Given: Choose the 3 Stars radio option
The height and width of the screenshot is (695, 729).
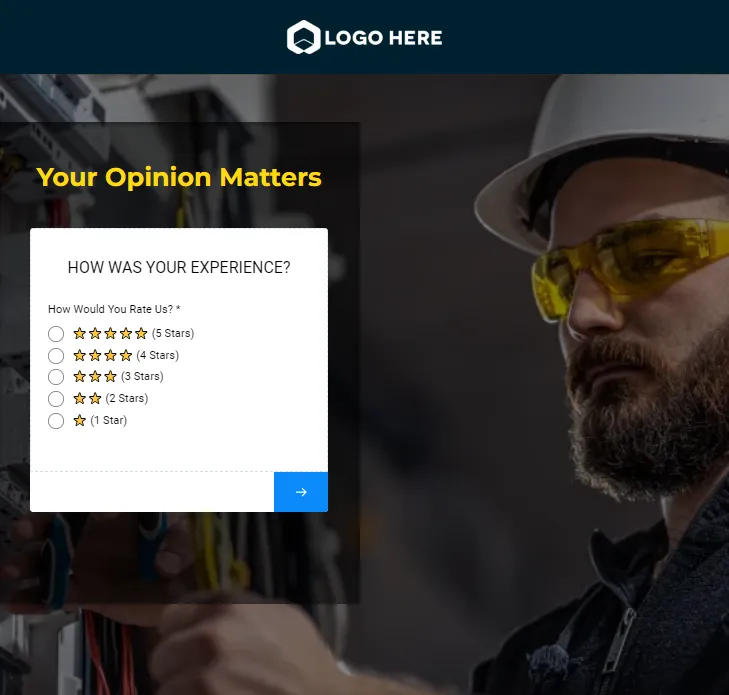Looking at the screenshot, I should [x=56, y=377].
